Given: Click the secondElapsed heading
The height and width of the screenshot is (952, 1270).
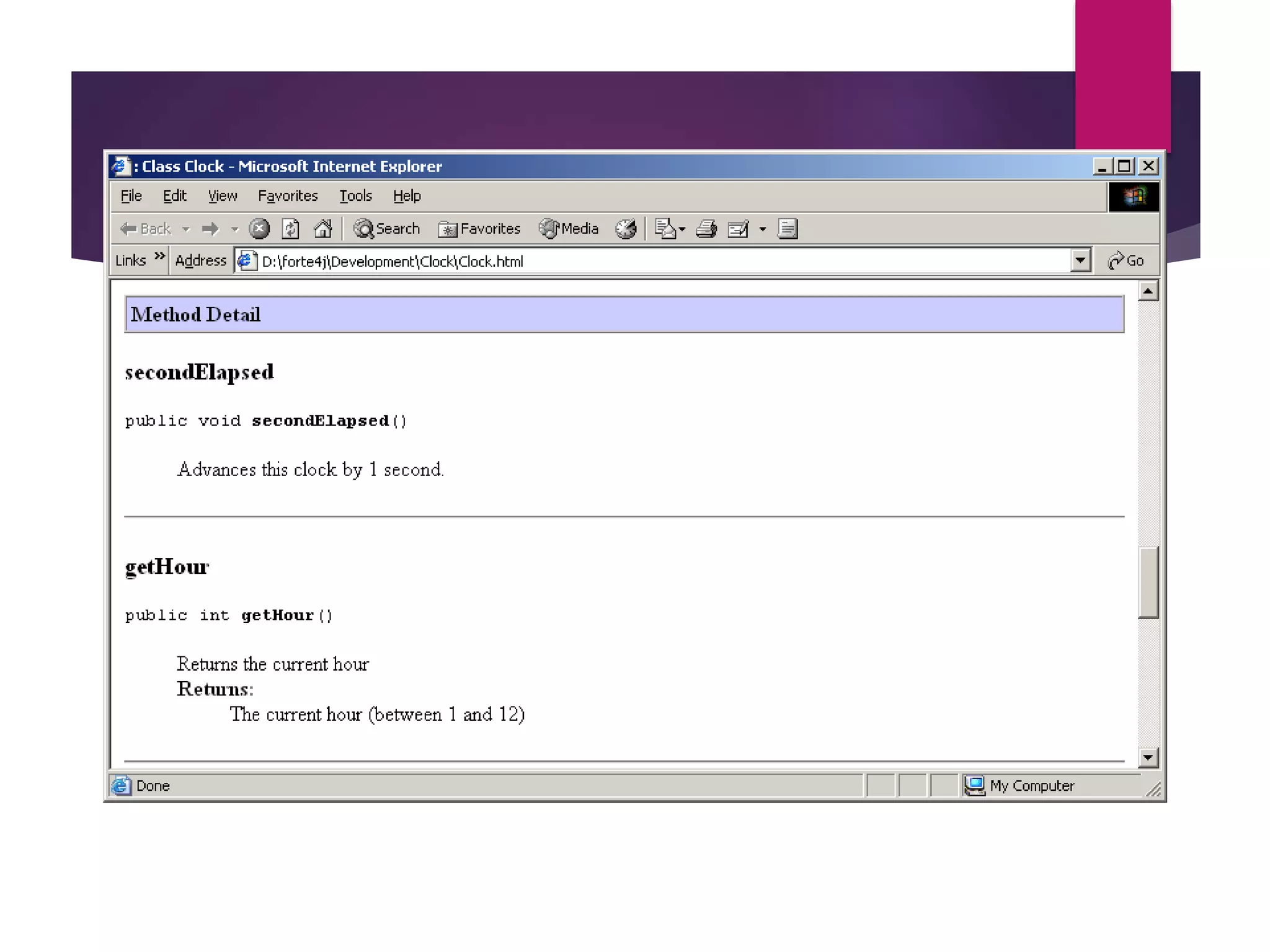Looking at the screenshot, I should 199,372.
